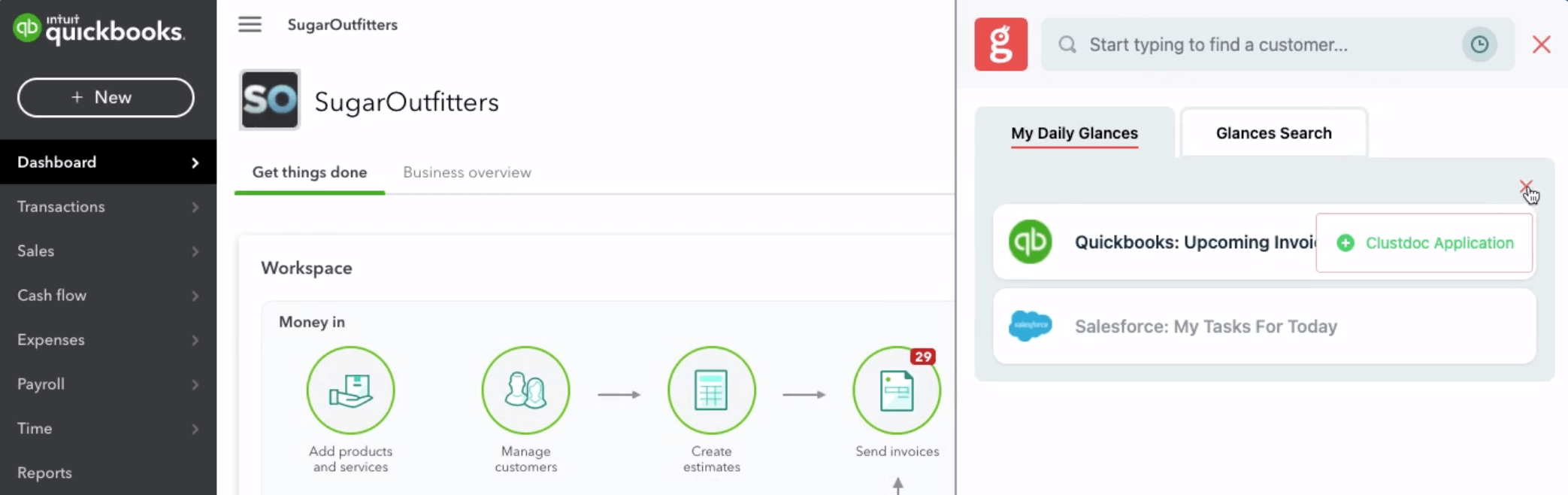The image size is (1568, 495).
Task: Click the QuickBooks logo in sidebar
Action: tap(98, 29)
